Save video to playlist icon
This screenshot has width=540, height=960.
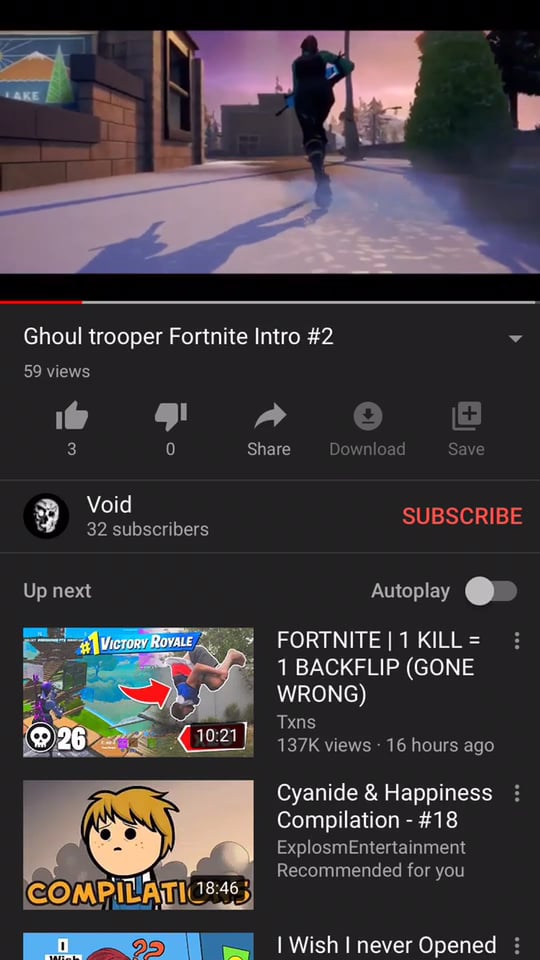467,416
